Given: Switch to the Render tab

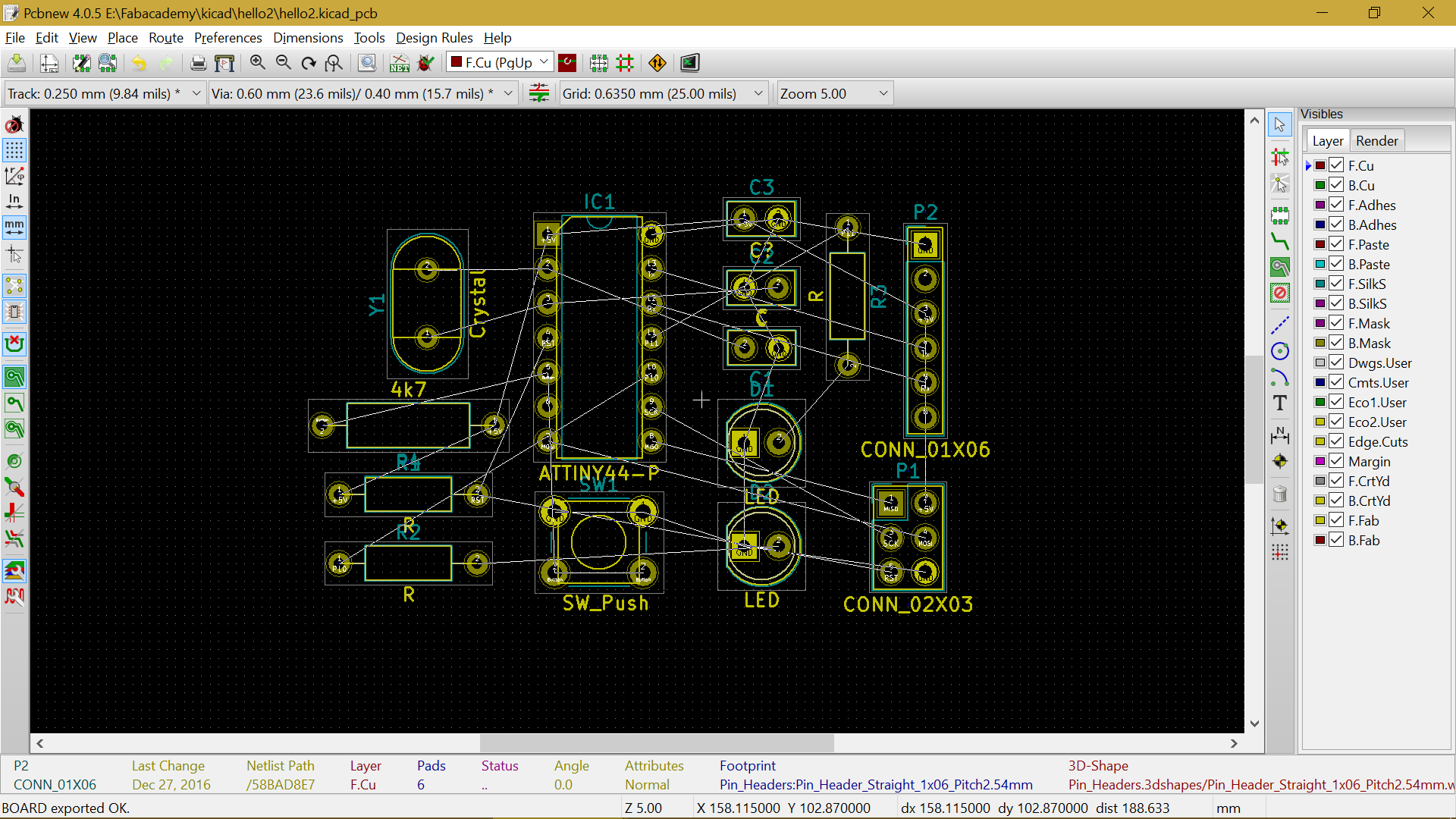Looking at the screenshot, I should coord(1376,140).
